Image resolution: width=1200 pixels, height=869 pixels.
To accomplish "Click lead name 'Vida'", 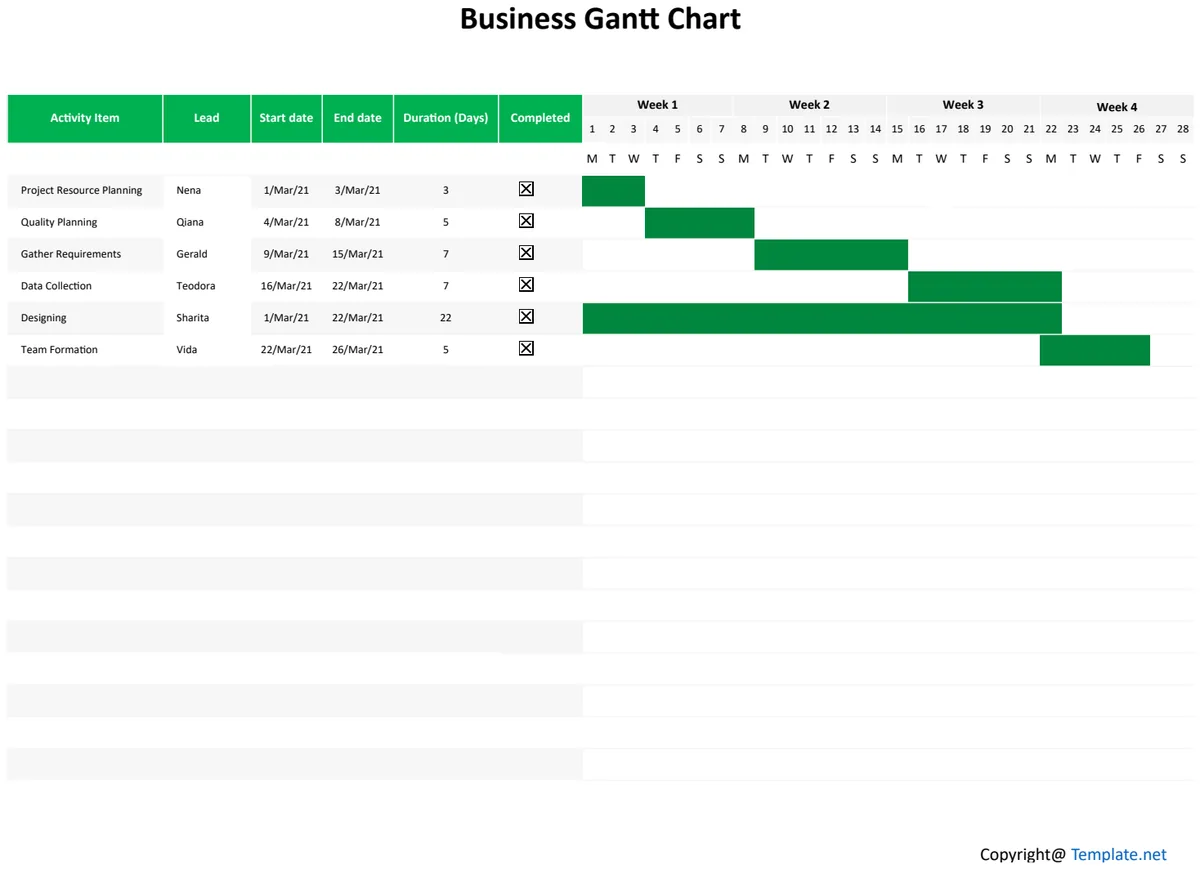I will (x=187, y=350).
